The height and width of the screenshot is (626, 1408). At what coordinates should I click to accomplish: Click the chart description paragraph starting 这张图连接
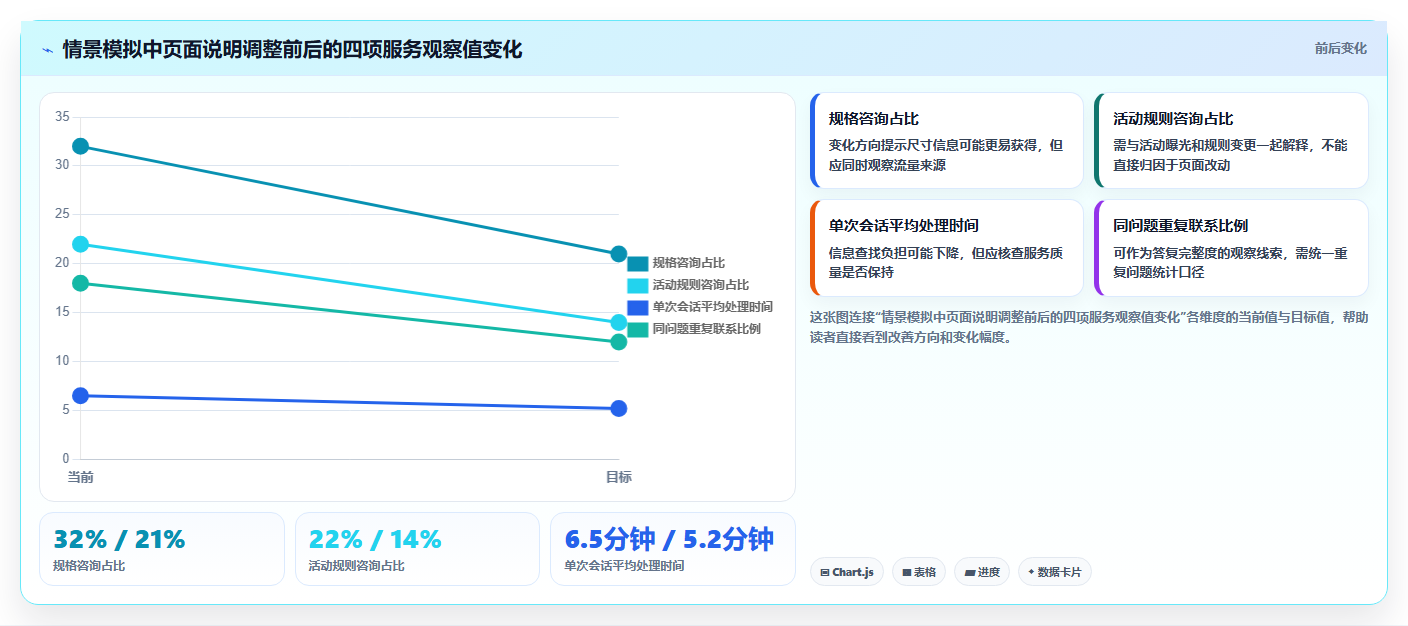(1089, 327)
